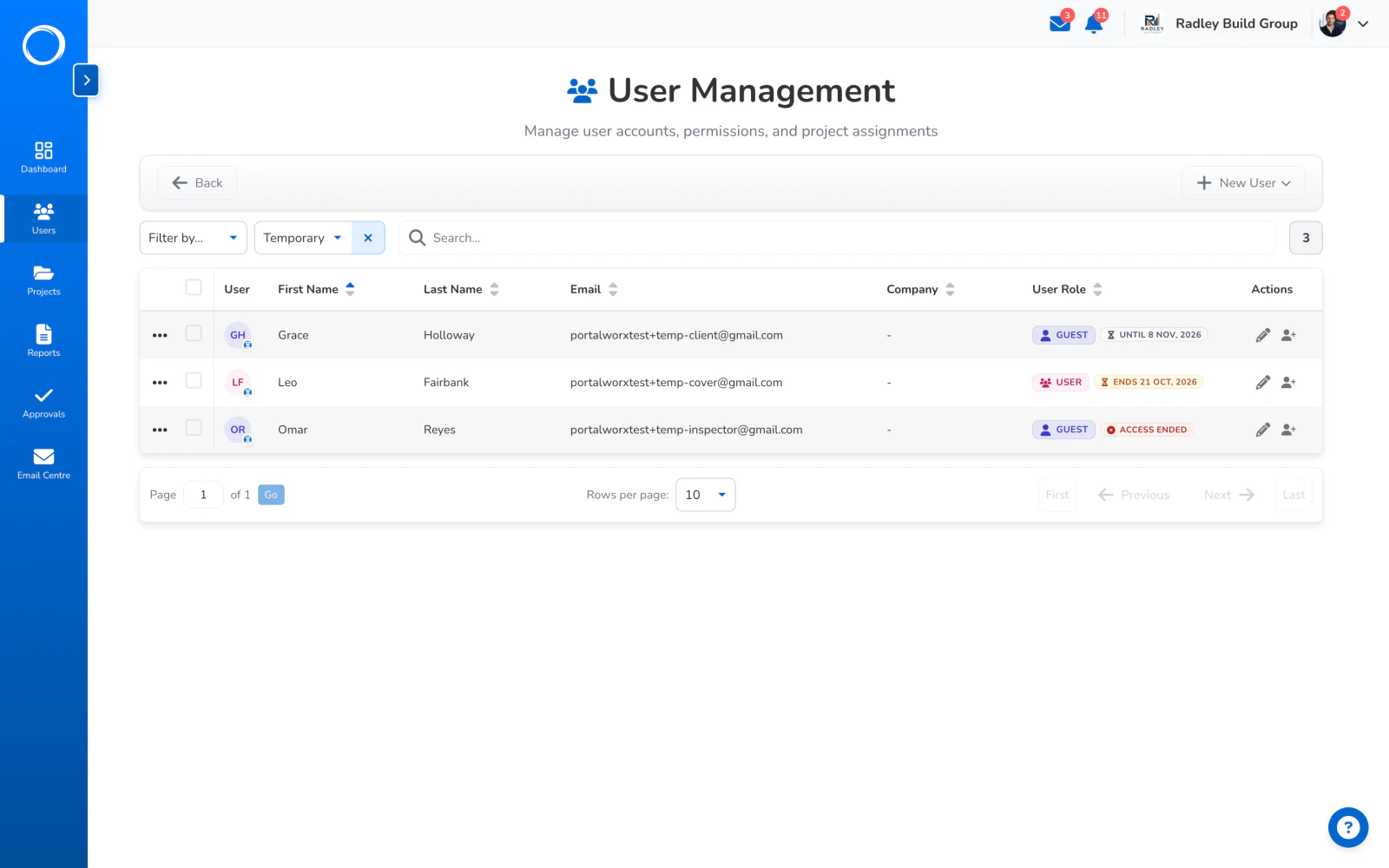Click the result count badge 3
1389x868 pixels.
[x=1306, y=238]
